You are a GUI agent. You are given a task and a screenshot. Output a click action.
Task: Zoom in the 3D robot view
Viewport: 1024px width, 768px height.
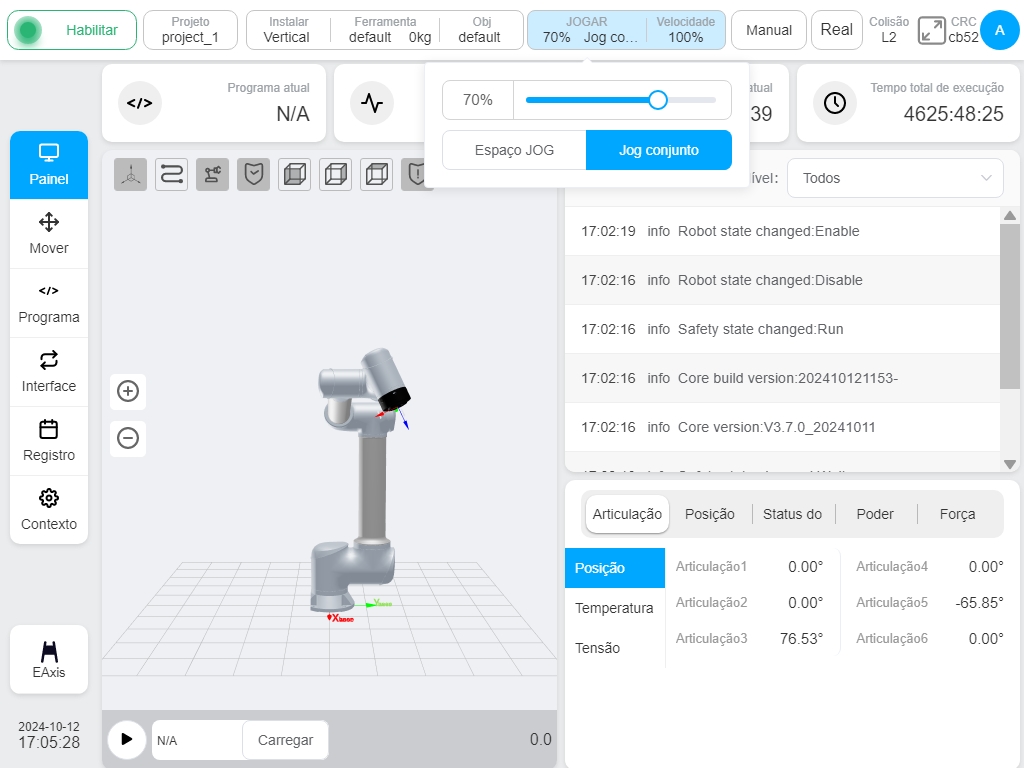[x=128, y=391]
